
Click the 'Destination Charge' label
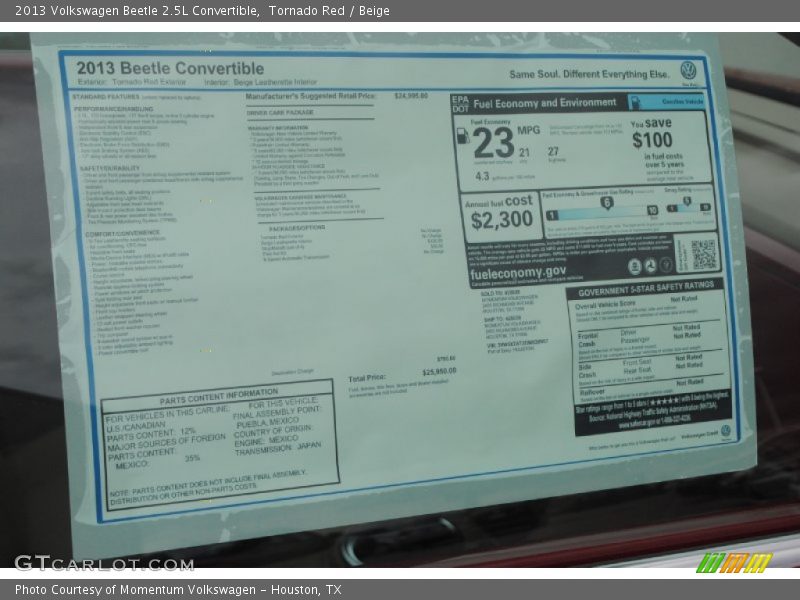pyautogui.click(x=292, y=372)
